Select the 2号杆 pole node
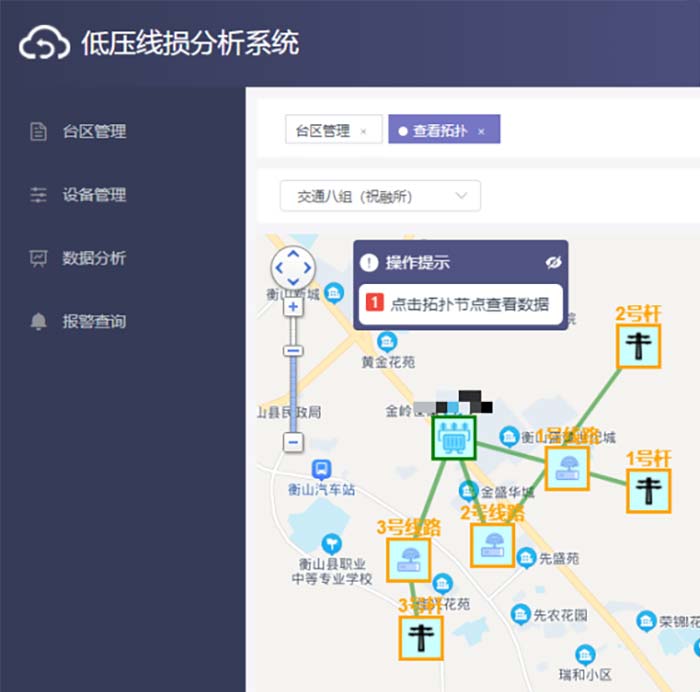 (x=638, y=346)
